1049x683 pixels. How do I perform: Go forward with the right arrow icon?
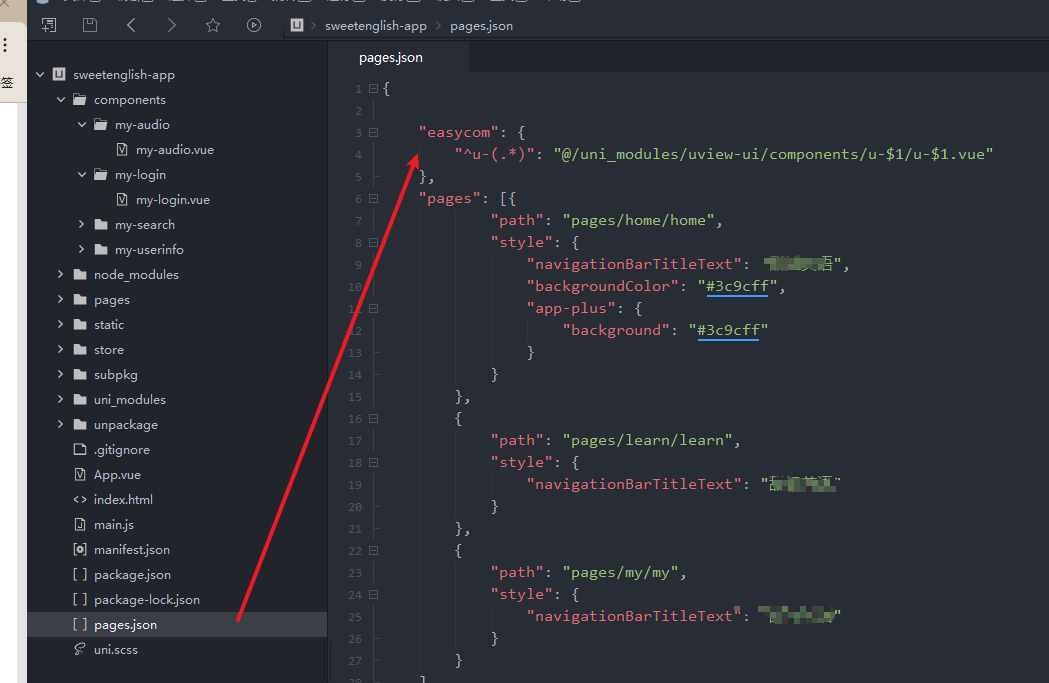172,25
